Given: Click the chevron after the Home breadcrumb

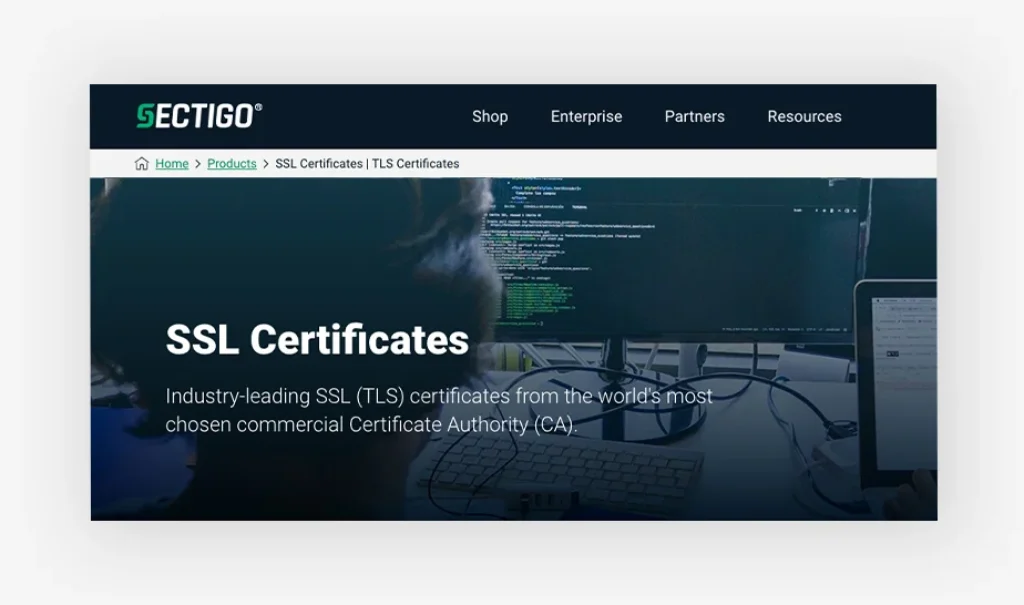Looking at the screenshot, I should coord(198,164).
